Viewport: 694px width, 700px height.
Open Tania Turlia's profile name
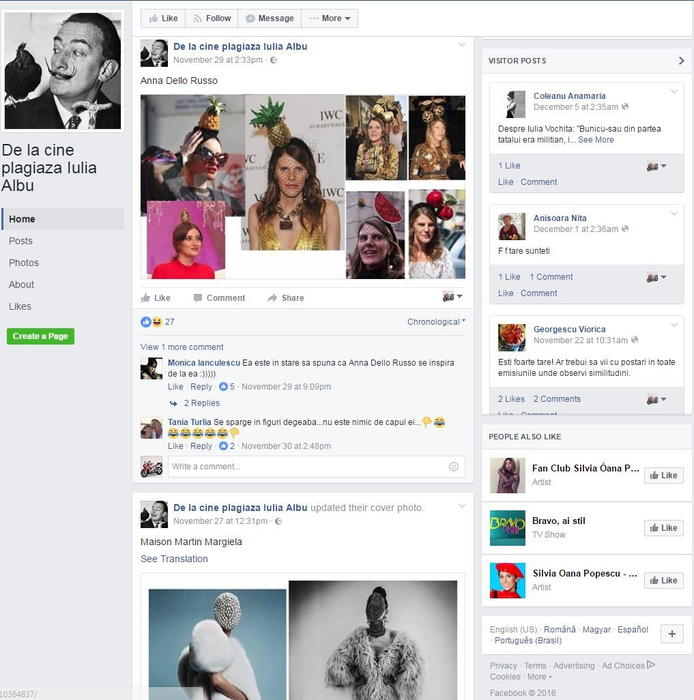[189, 422]
